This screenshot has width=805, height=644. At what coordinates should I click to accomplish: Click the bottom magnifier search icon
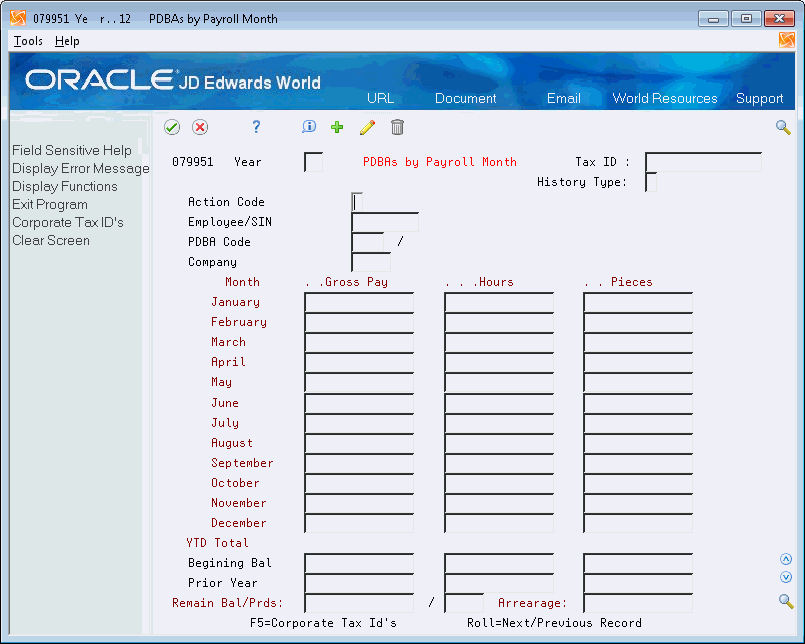(x=786, y=601)
